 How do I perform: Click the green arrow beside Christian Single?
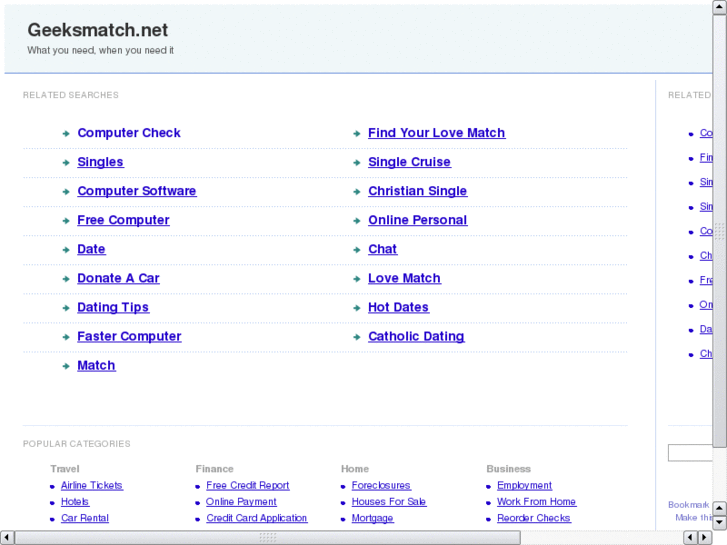click(357, 192)
